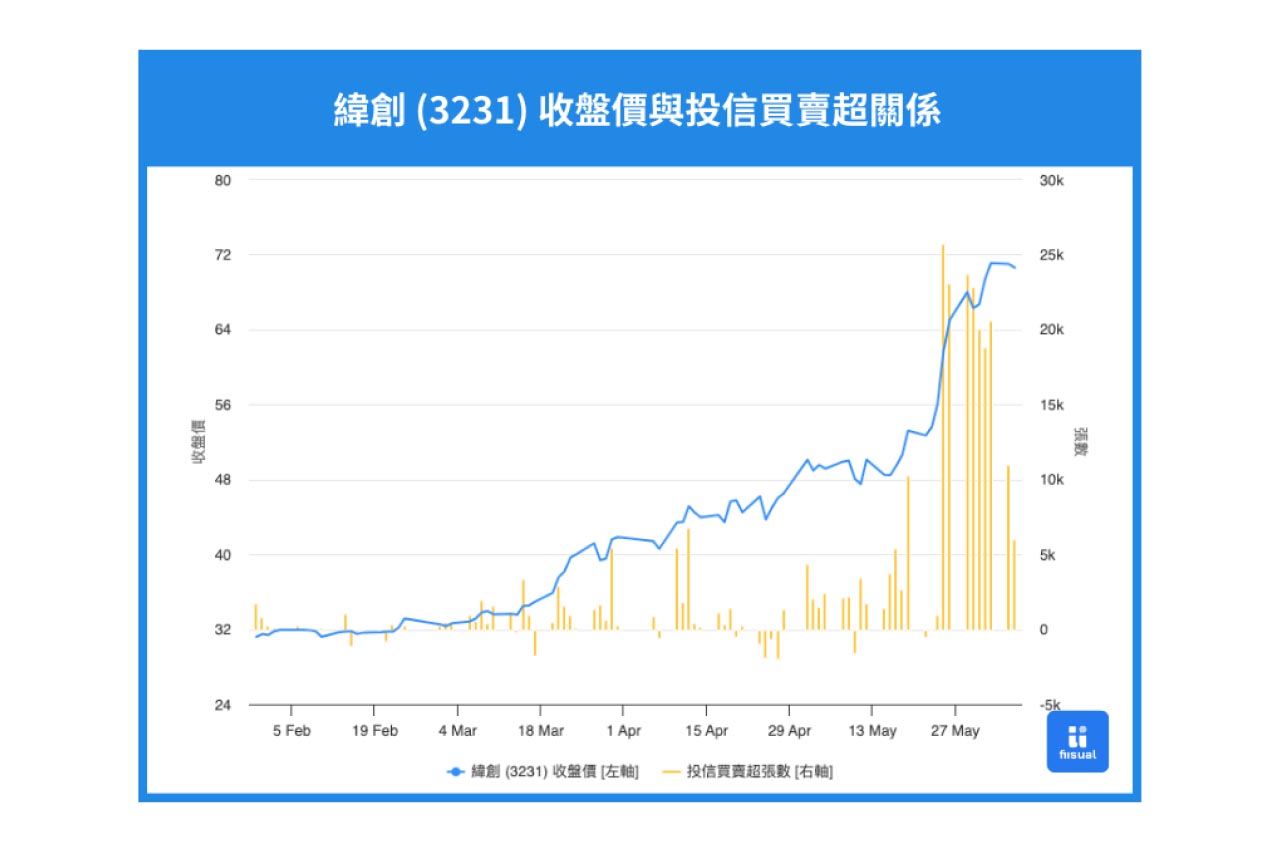Click the blue line legend marker
This screenshot has width=1280, height=852.
tap(455, 771)
